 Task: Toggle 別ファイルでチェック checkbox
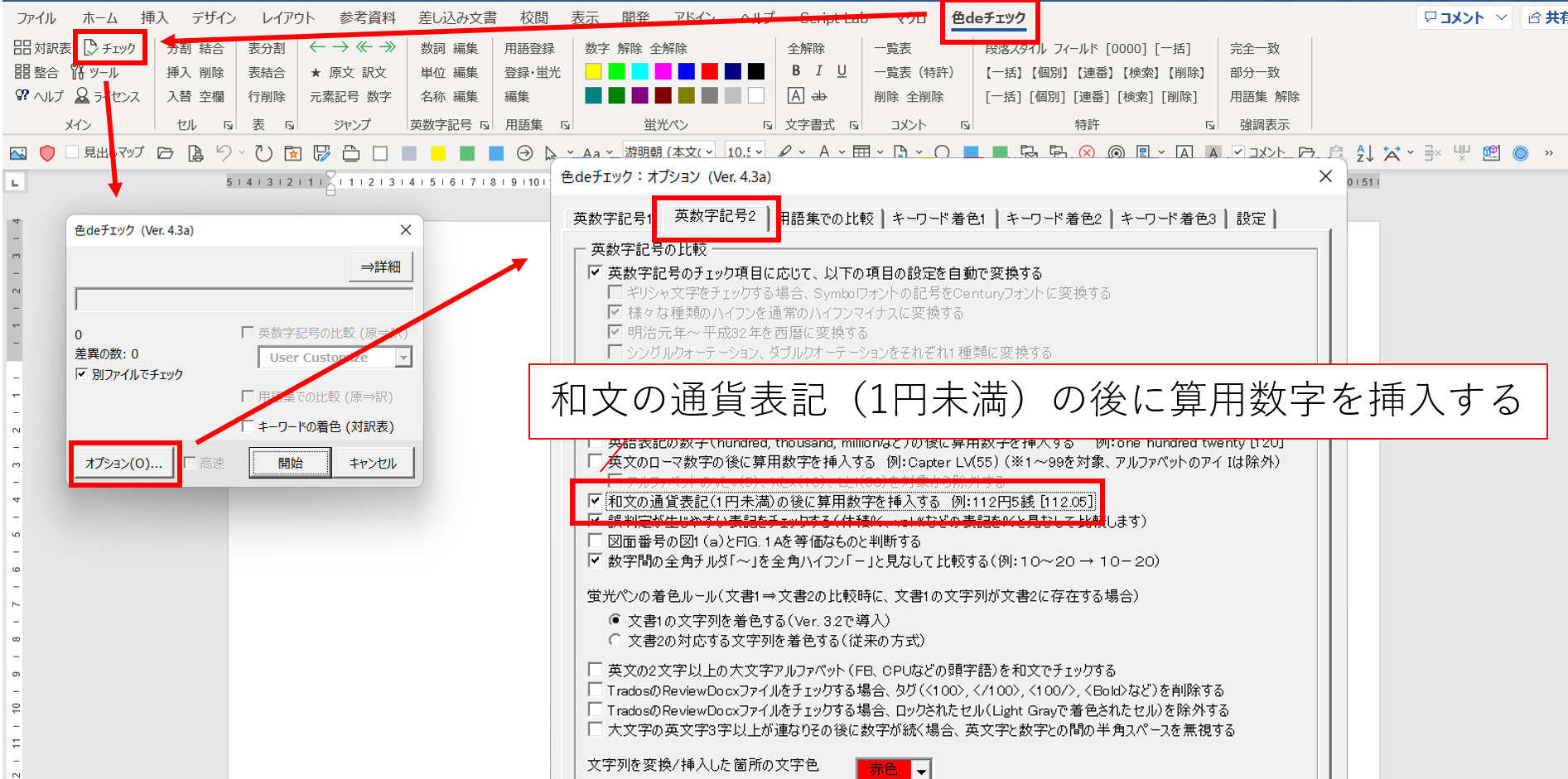pyautogui.click(x=81, y=374)
